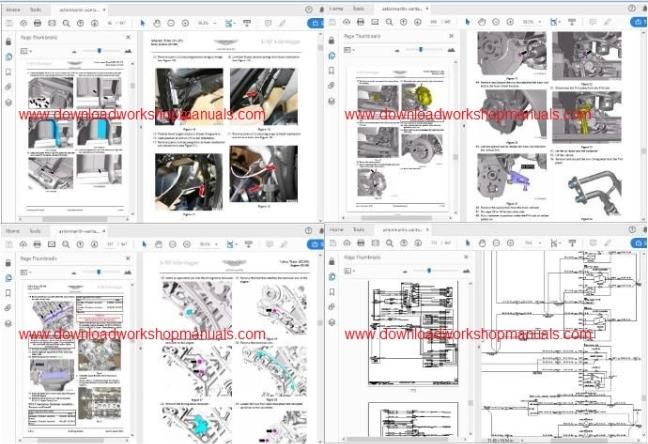Viewport: 648px width, 444px height.
Task: Close Page Thumbnails panel in top-left window
Action: point(129,37)
